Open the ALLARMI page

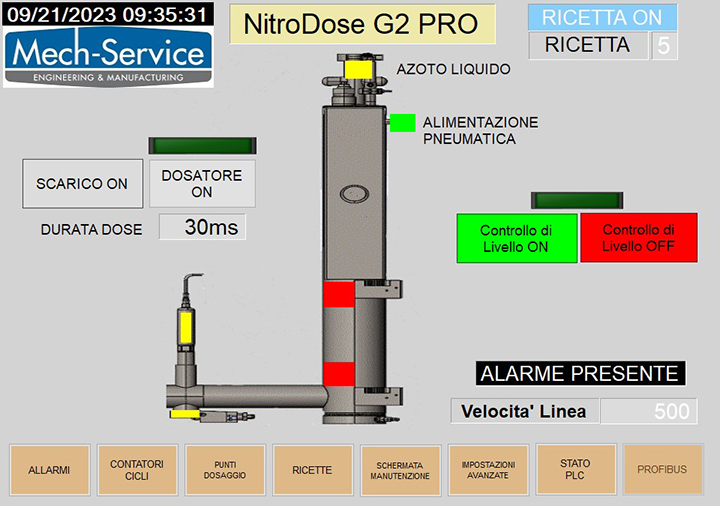(49, 470)
